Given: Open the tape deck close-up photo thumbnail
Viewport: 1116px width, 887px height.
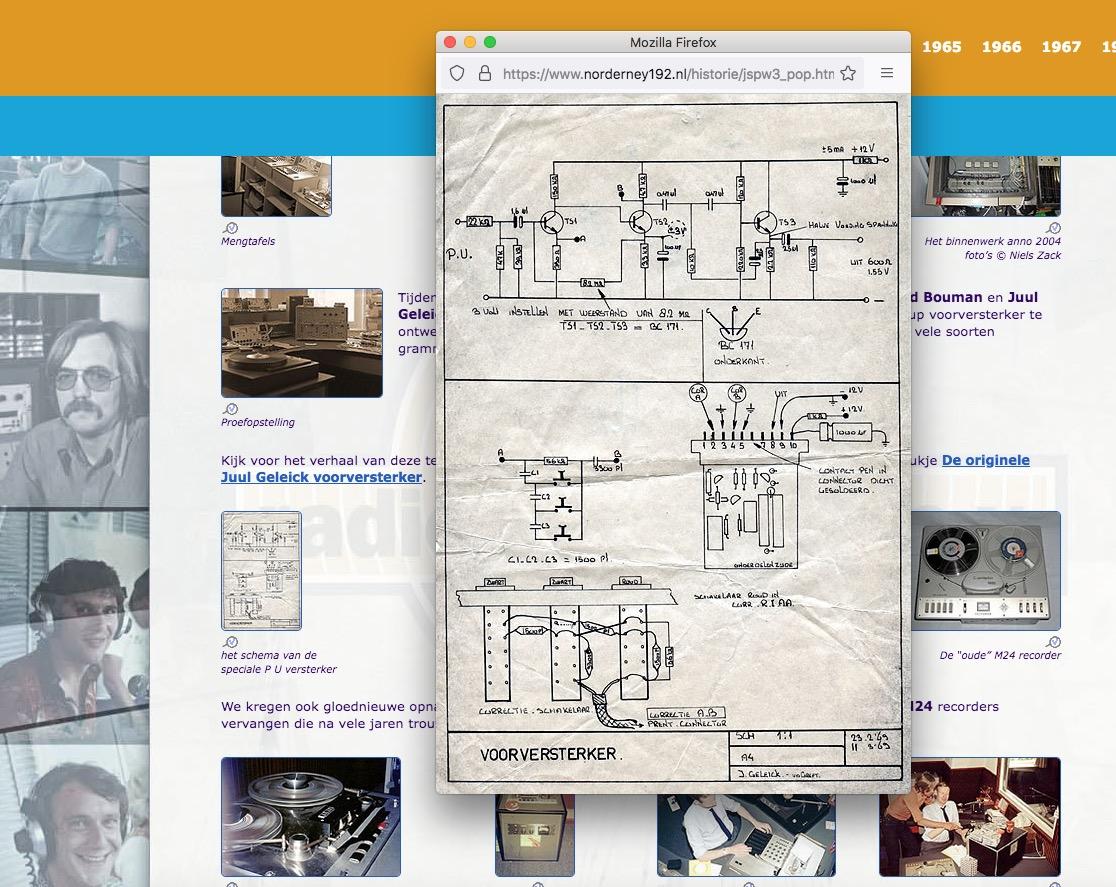Looking at the screenshot, I should pyautogui.click(x=311, y=817).
